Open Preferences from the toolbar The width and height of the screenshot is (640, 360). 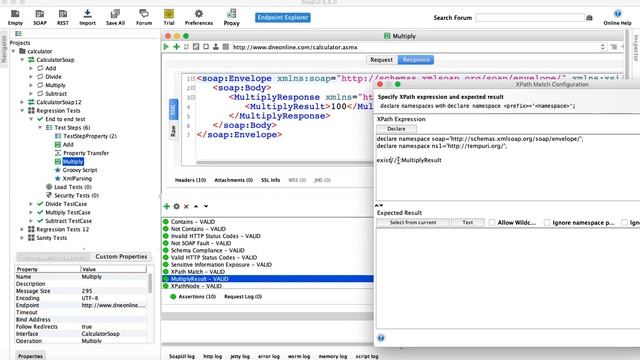198,18
